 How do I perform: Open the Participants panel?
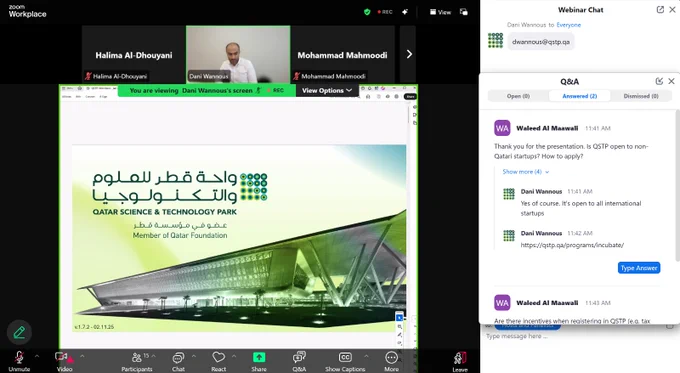(137, 361)
